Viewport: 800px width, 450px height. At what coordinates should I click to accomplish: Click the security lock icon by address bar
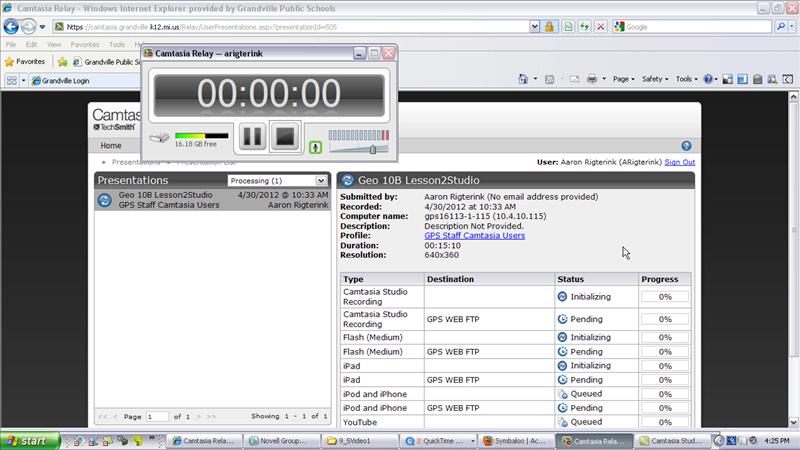point(549,27)
